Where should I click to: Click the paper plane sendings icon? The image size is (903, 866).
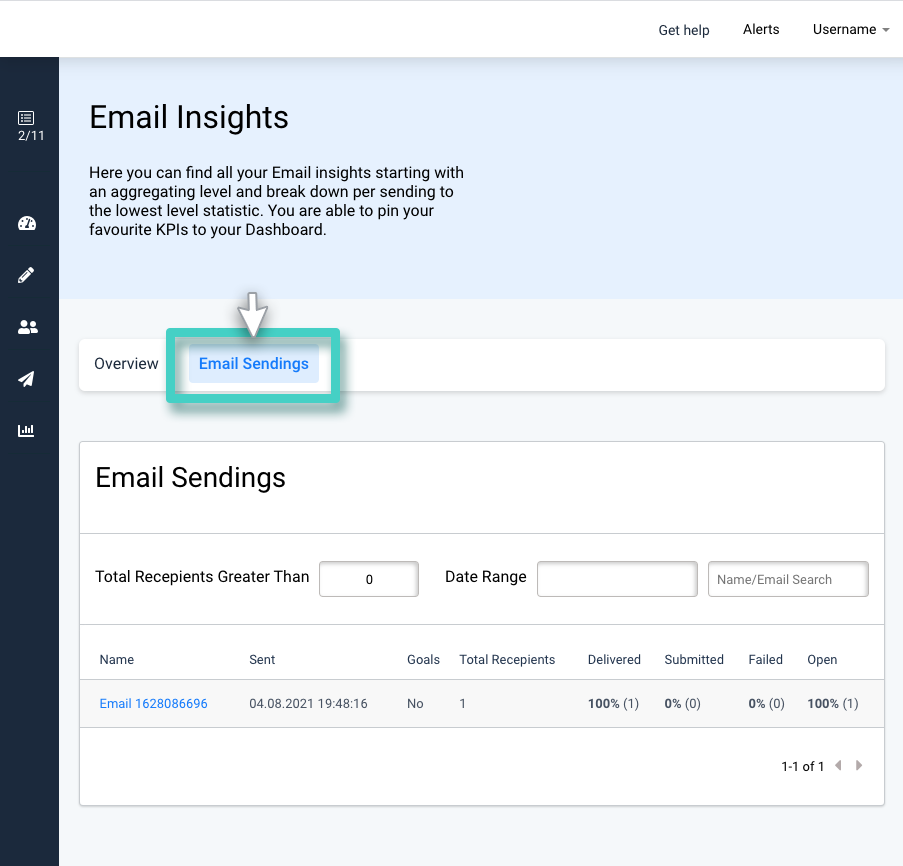tap(26, 379)
